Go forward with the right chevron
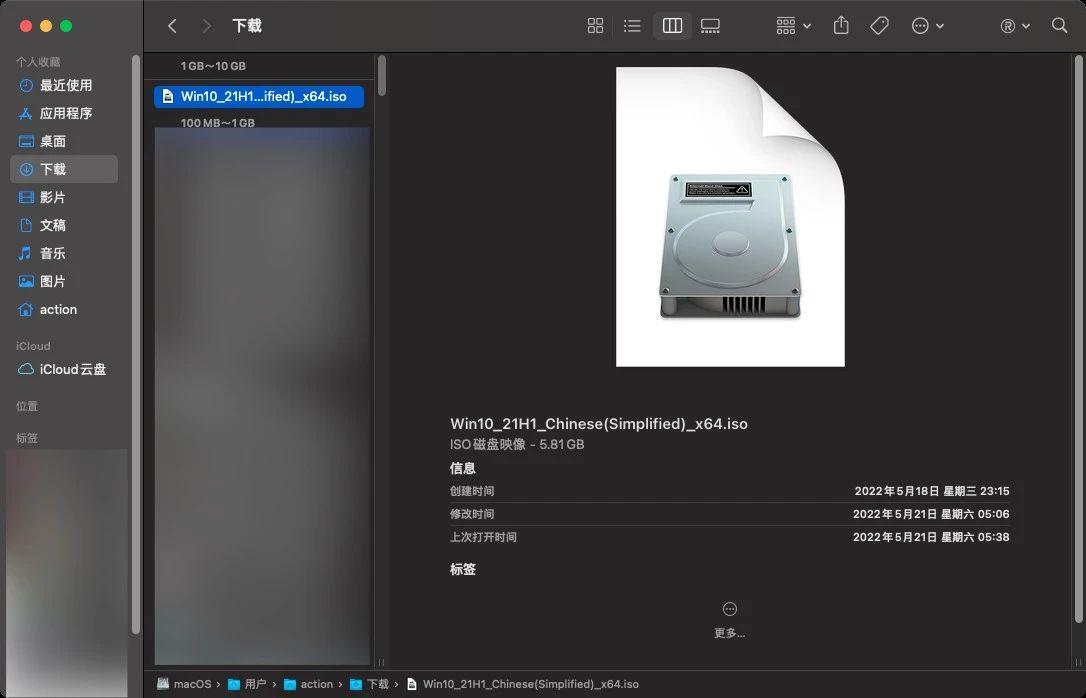 pyautogui.click(x=206, y=26)
